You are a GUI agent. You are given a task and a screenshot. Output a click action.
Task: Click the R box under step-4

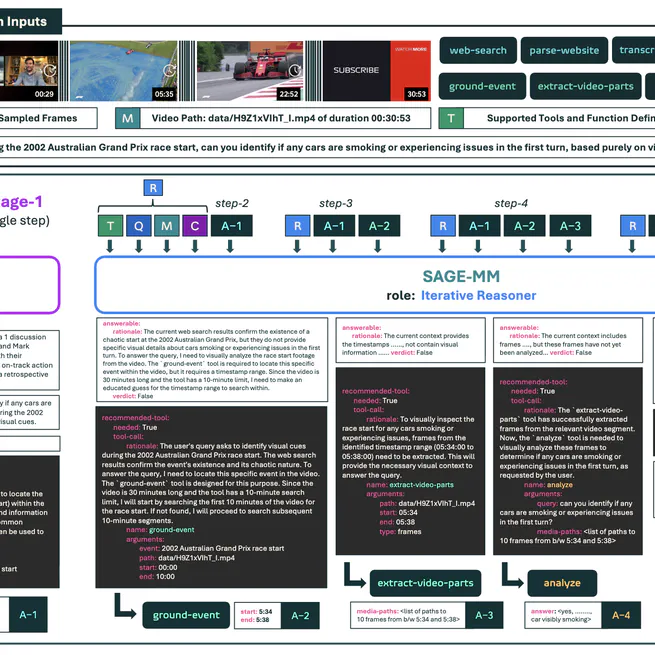click(443, 226)
